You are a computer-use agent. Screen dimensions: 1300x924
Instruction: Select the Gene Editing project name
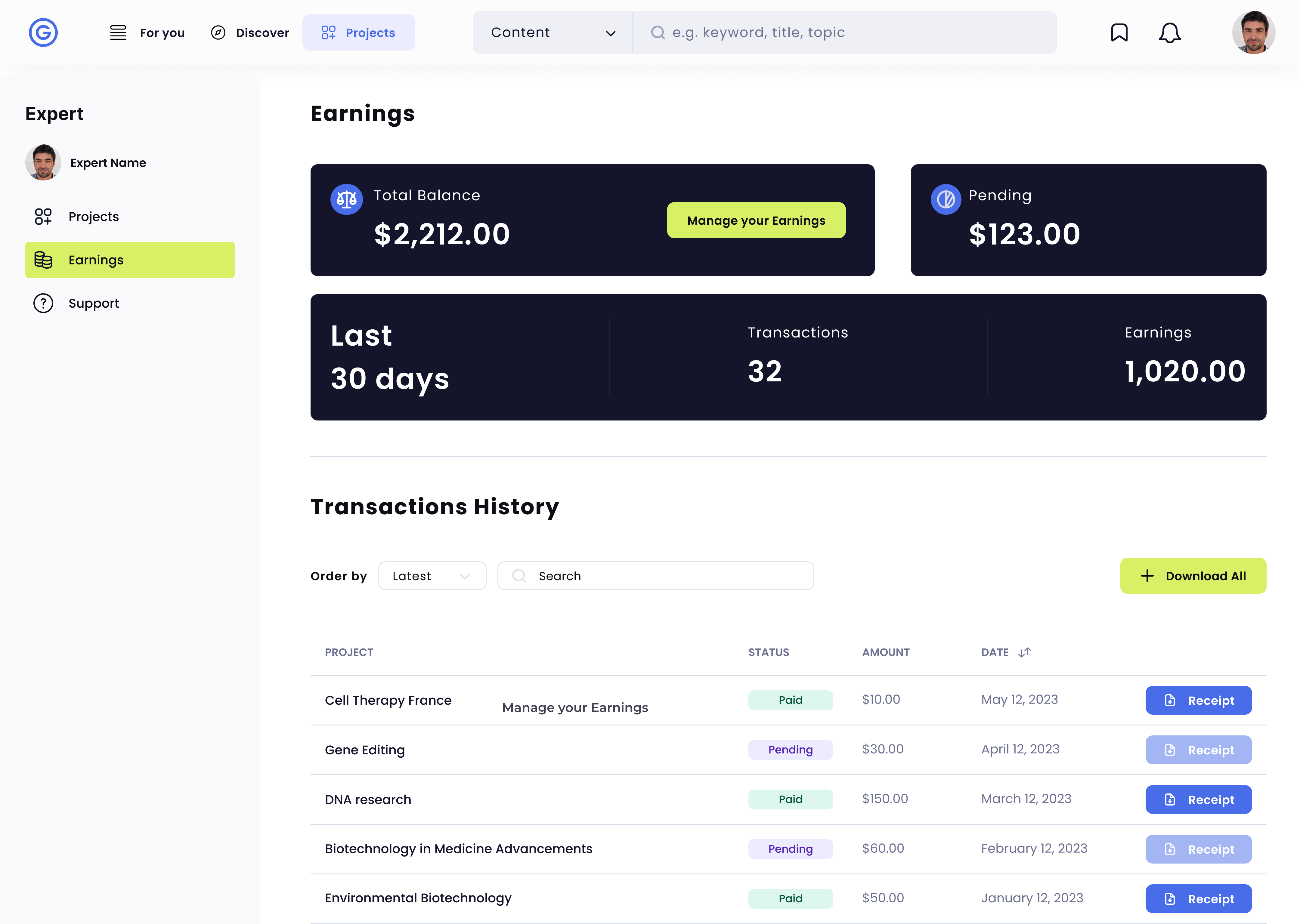[365, 750]
